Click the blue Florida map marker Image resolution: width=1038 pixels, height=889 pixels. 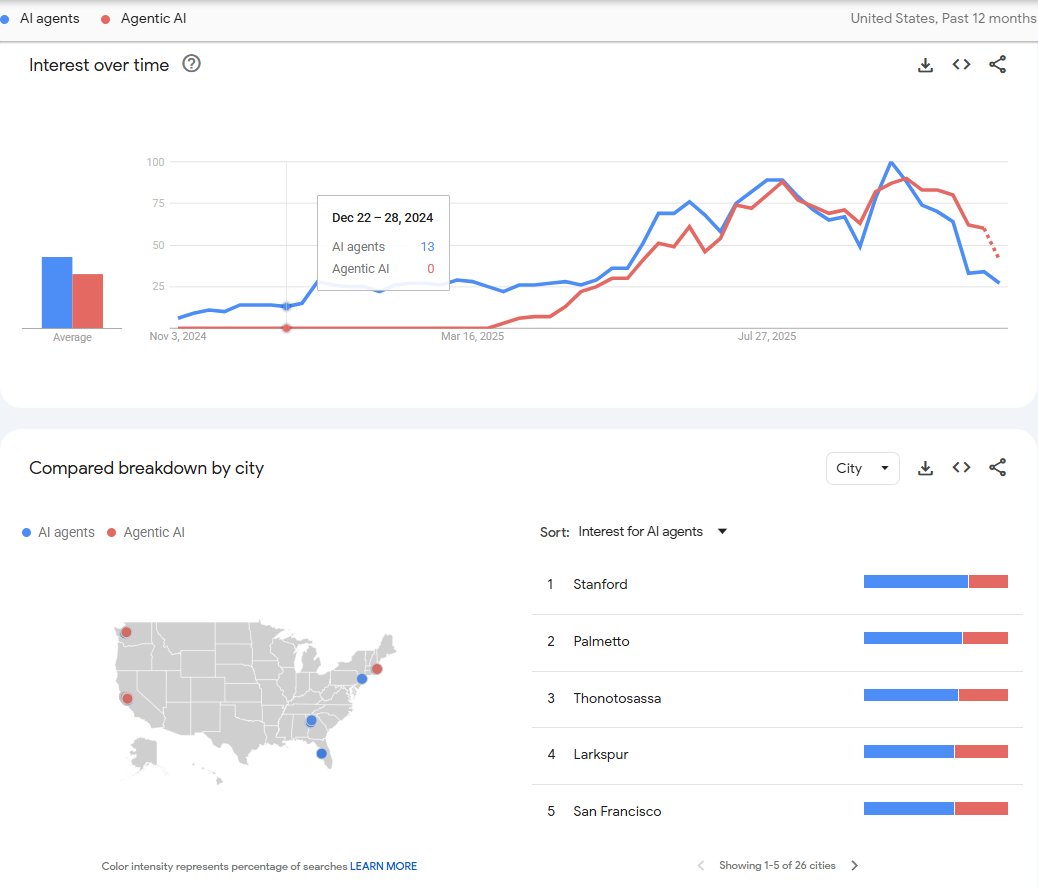pos(321,754)
